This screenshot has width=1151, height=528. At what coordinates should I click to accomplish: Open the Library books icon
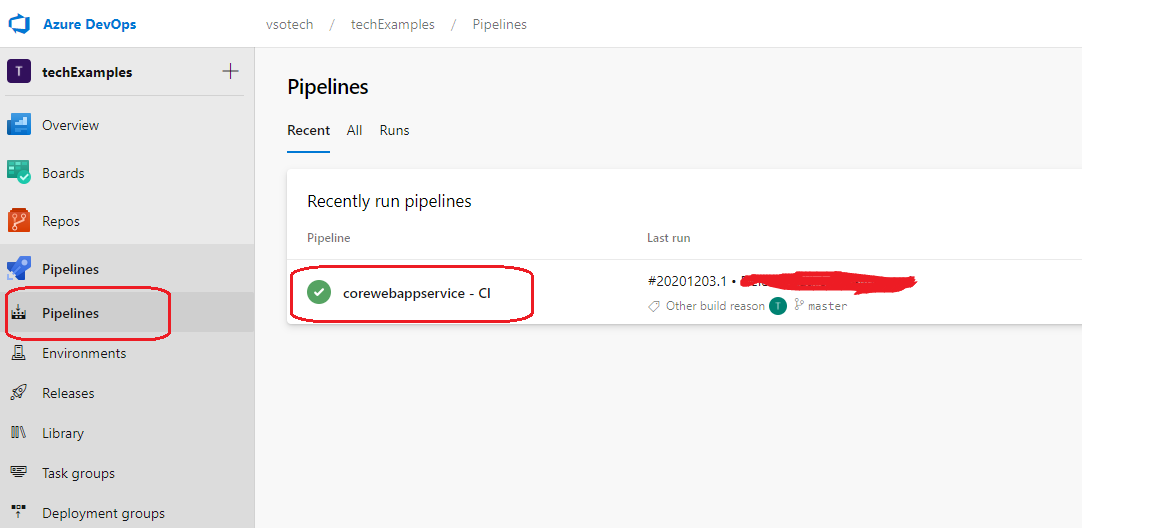pos(18,433)
